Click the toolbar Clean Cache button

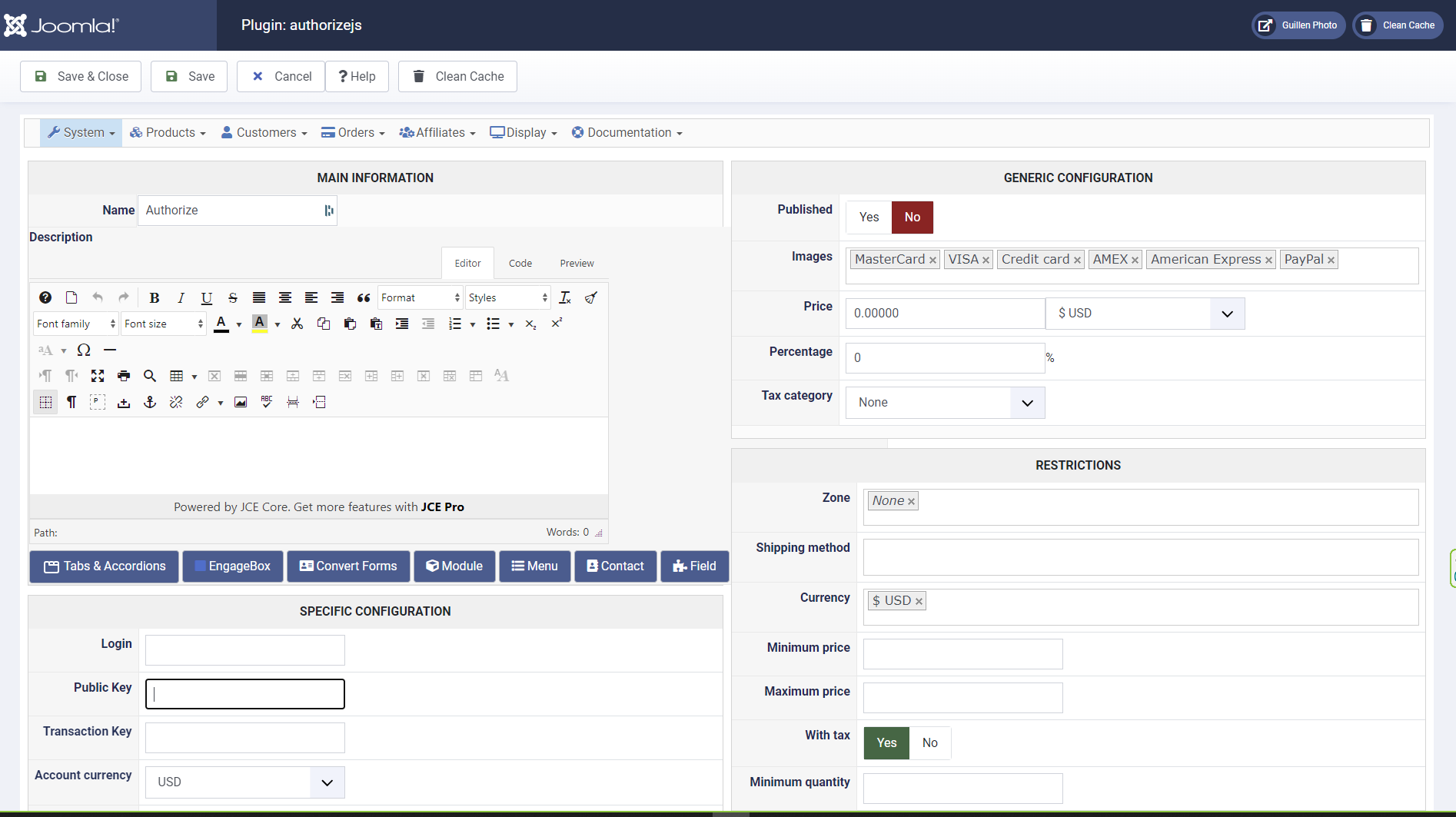(x=457, y=77)
